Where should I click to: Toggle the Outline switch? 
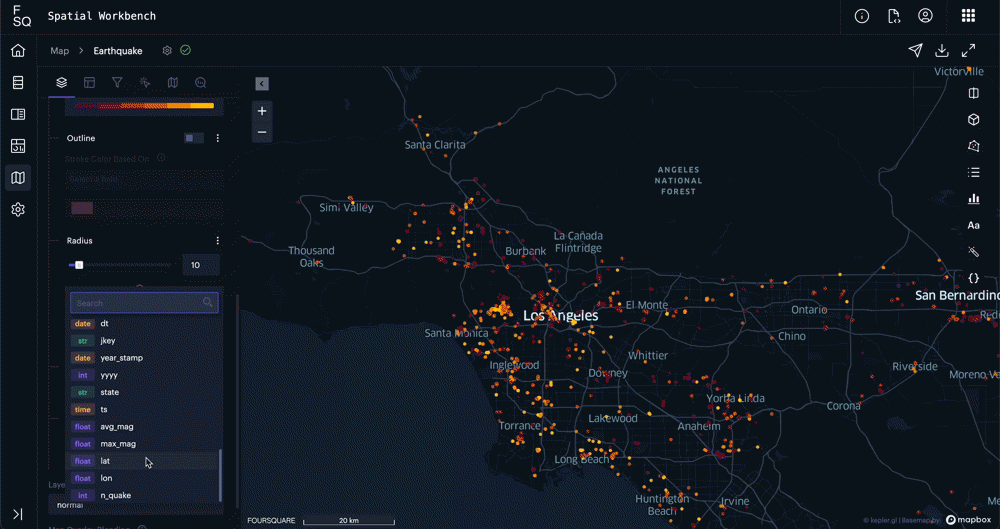194,138
